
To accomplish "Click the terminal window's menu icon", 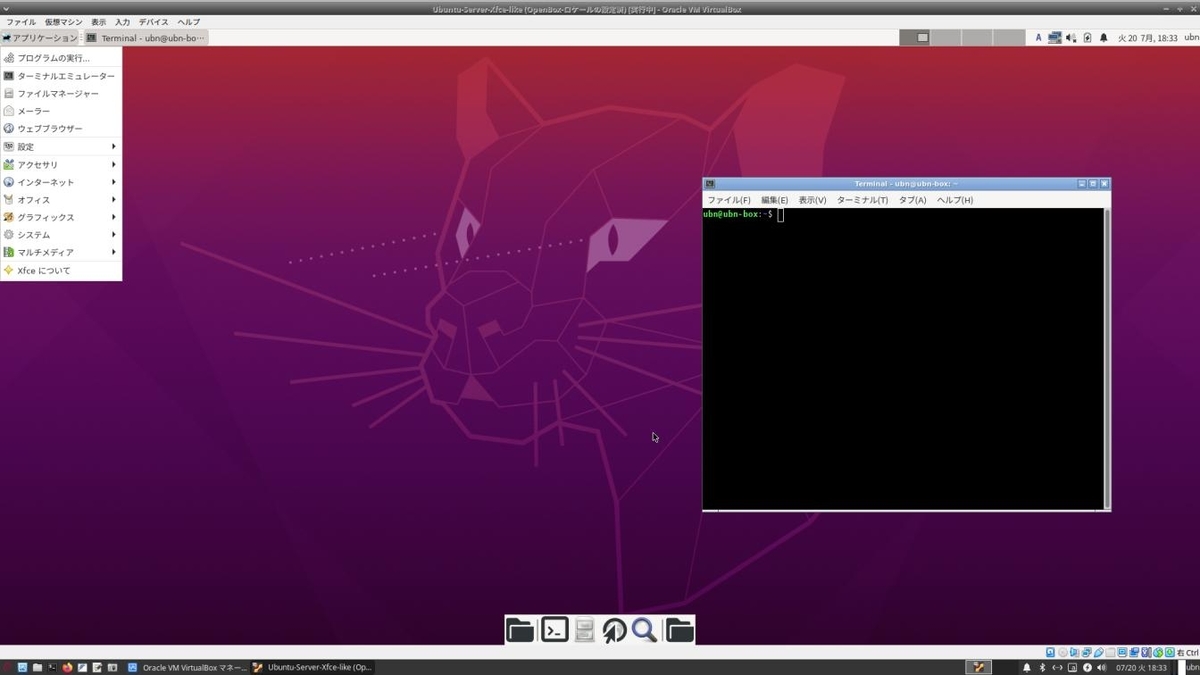I will coord(710,184).
